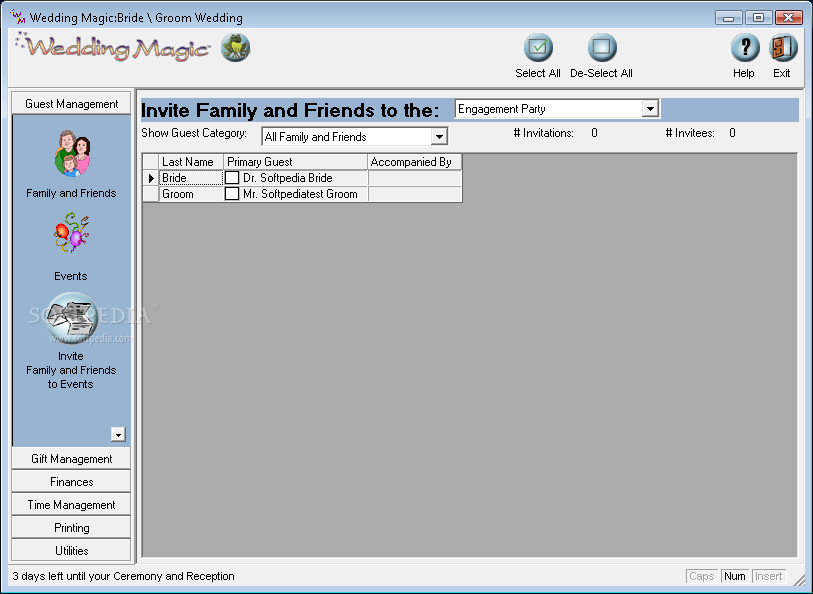This screenshot has width=813, height=594.
Task: Open the Guest Management section tab
Action: (x=72, y=104)
